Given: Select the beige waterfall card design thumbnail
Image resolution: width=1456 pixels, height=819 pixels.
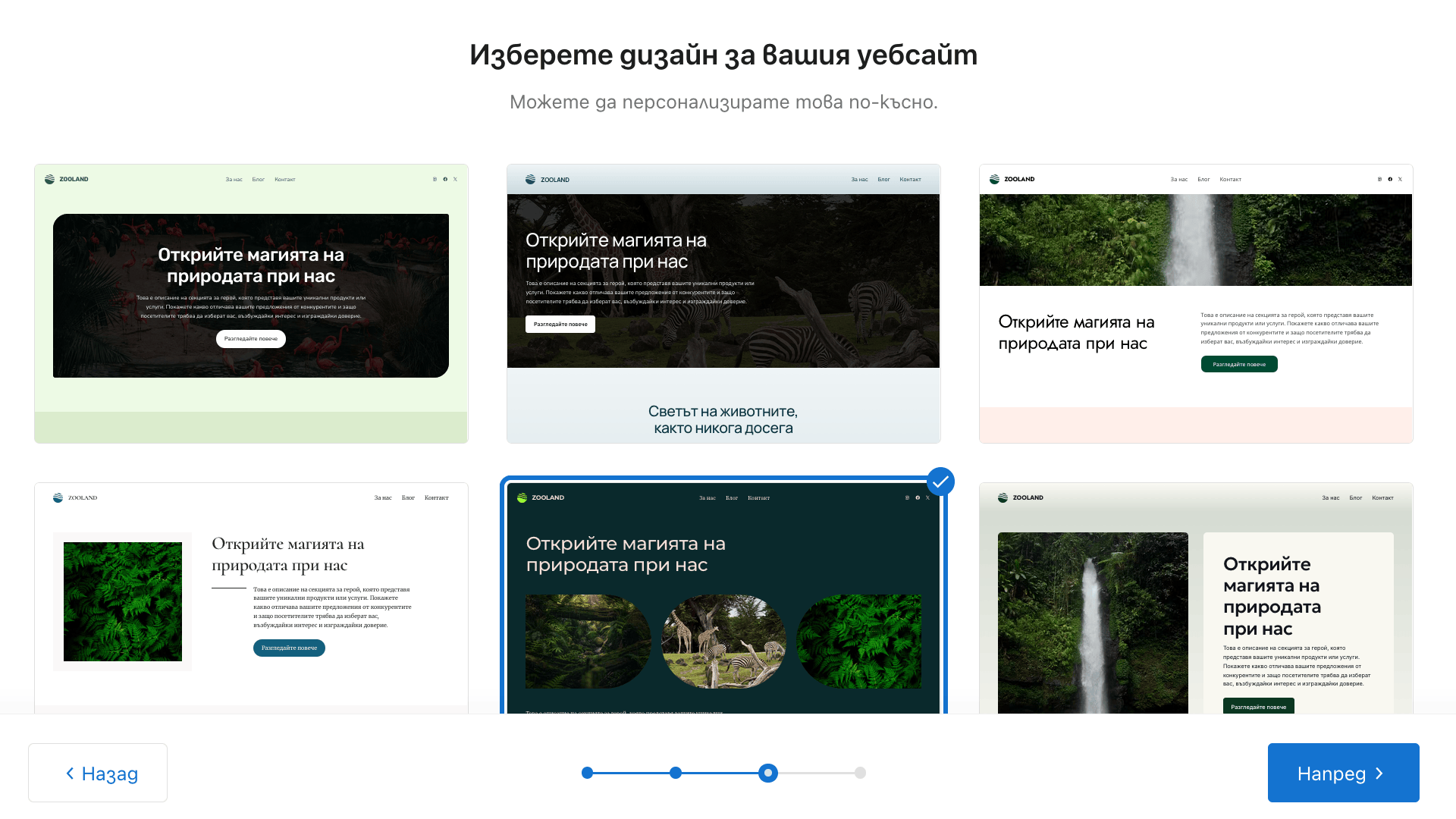Looking at the screenshot, I should pos(1196,599).
